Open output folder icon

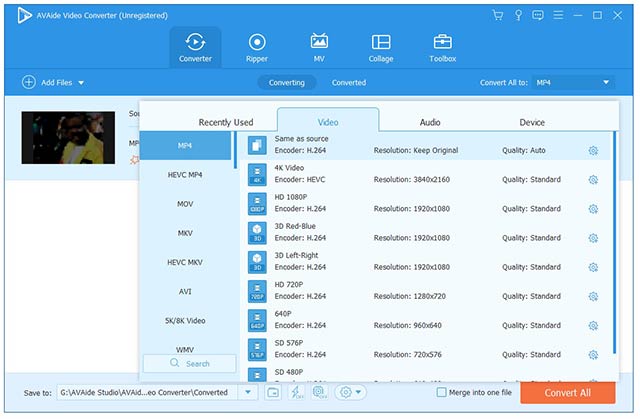pos(273,393)
